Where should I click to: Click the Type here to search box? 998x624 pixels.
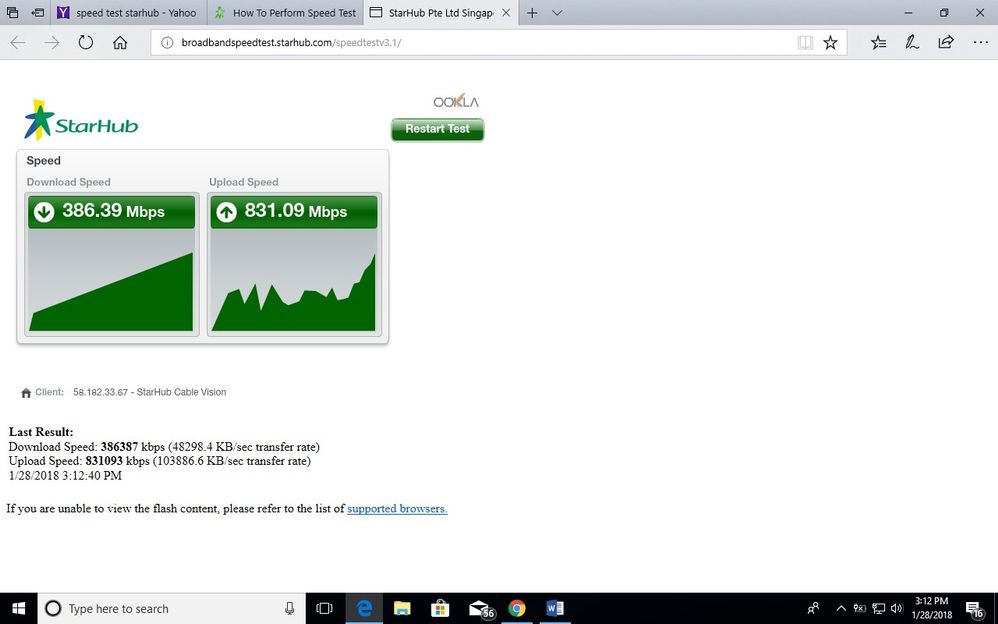[x=172, y=609]
